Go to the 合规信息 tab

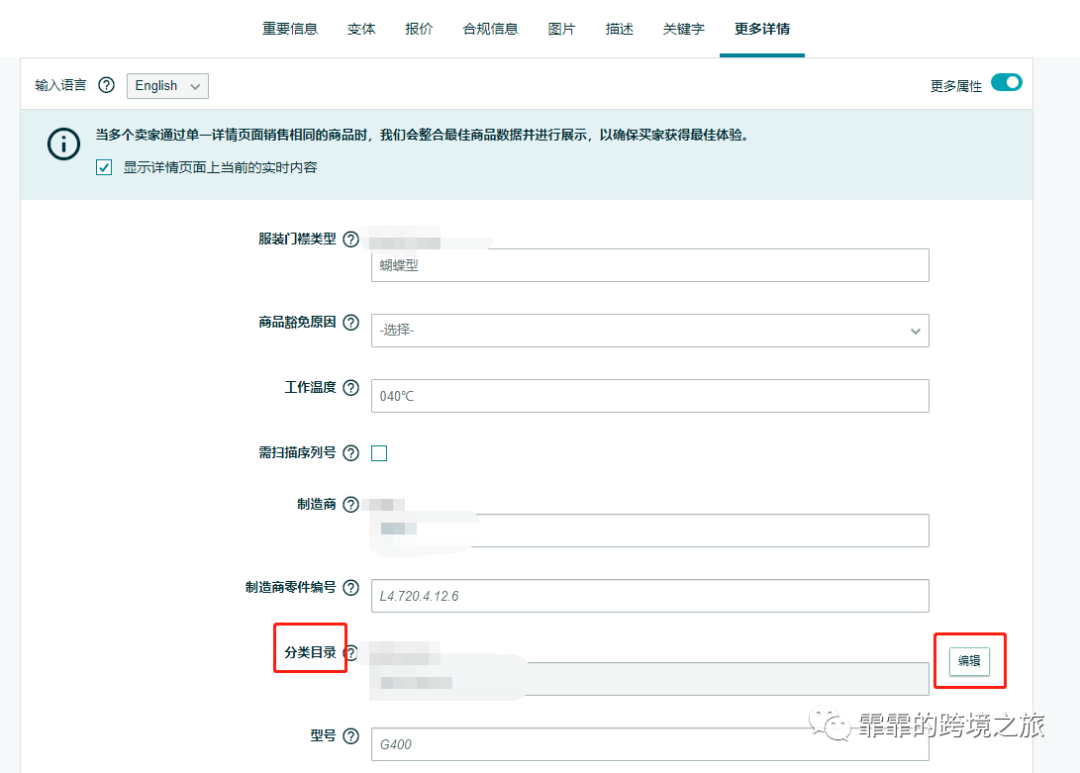pos(490,29)
